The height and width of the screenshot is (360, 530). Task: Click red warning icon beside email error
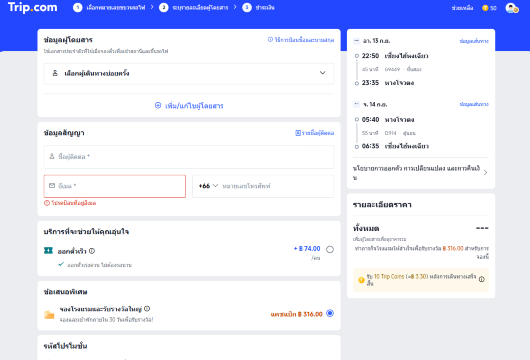[x=47, y=203]
